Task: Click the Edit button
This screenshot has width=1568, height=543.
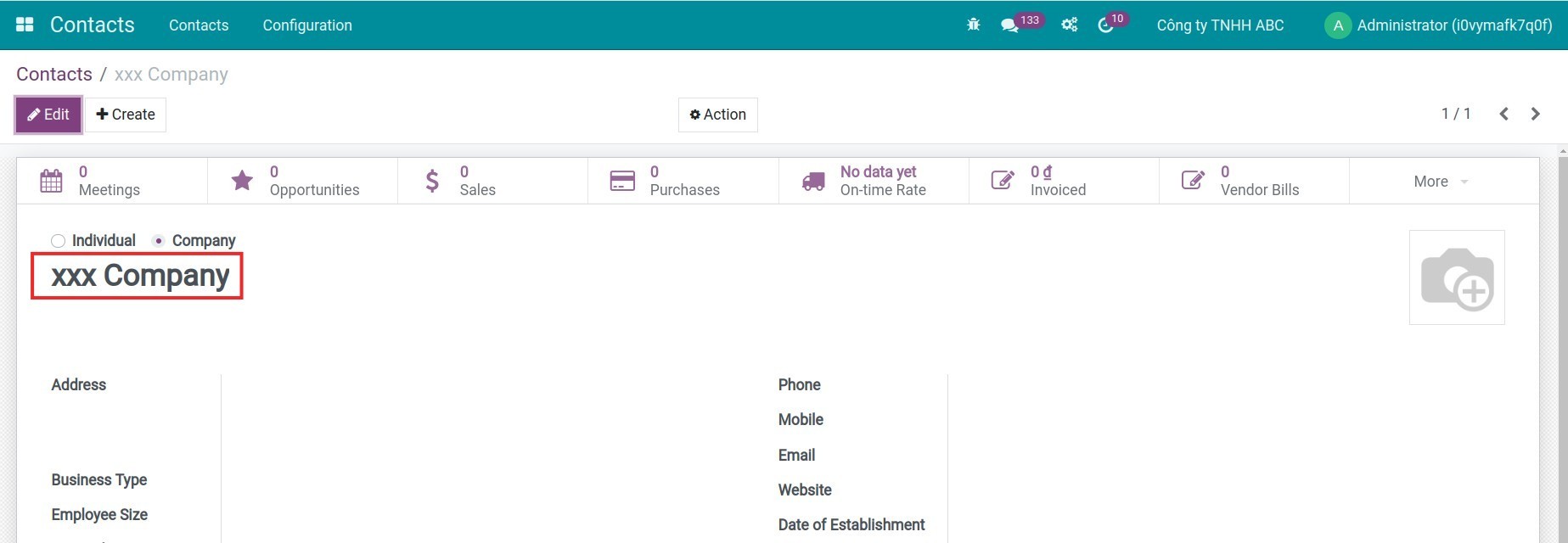Action: pyautogui.click(x=48, y=115)
